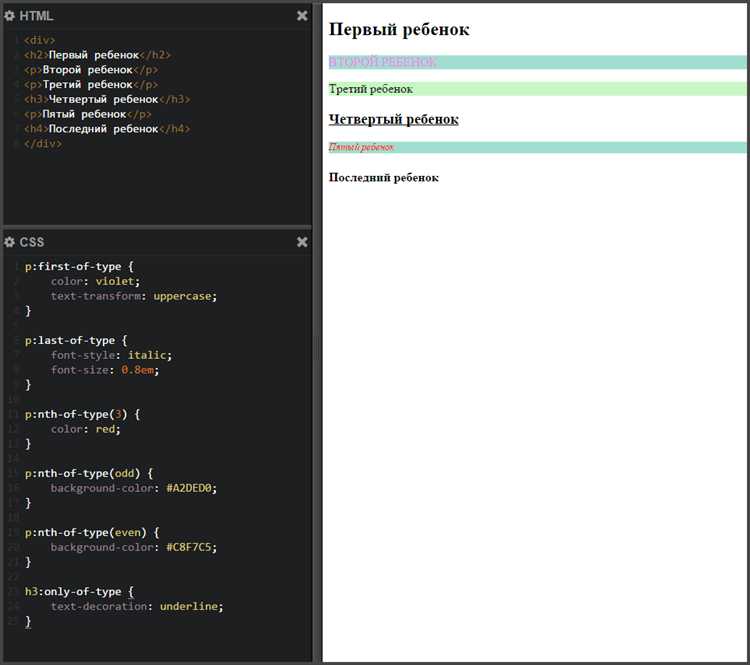Close the CSS panel with X

302,242
